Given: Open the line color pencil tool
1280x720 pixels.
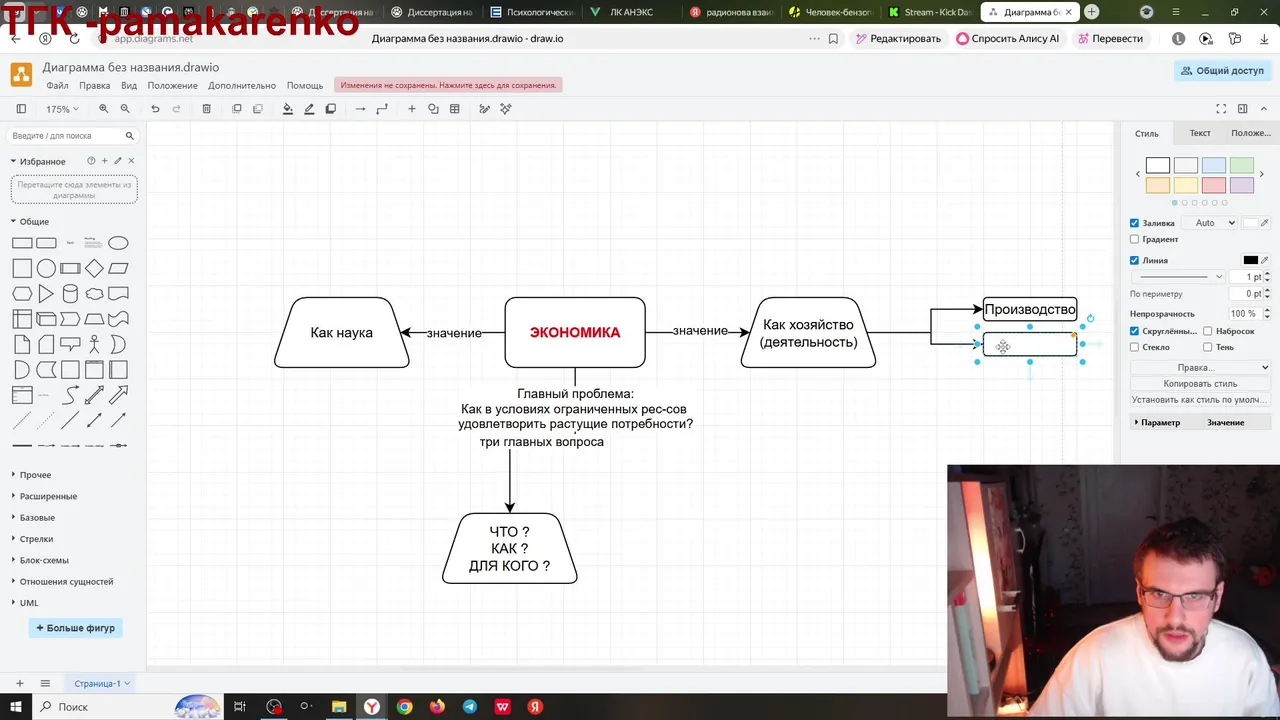Looking at the screenshot, I should (309, 109).
